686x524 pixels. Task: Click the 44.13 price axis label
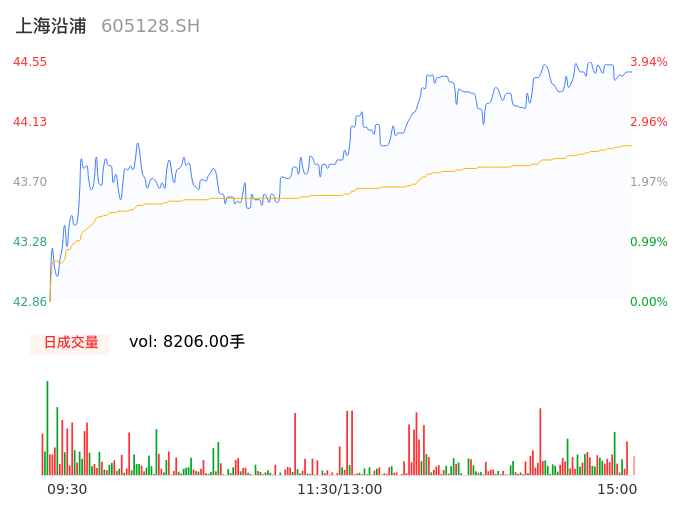pos(30,122)
